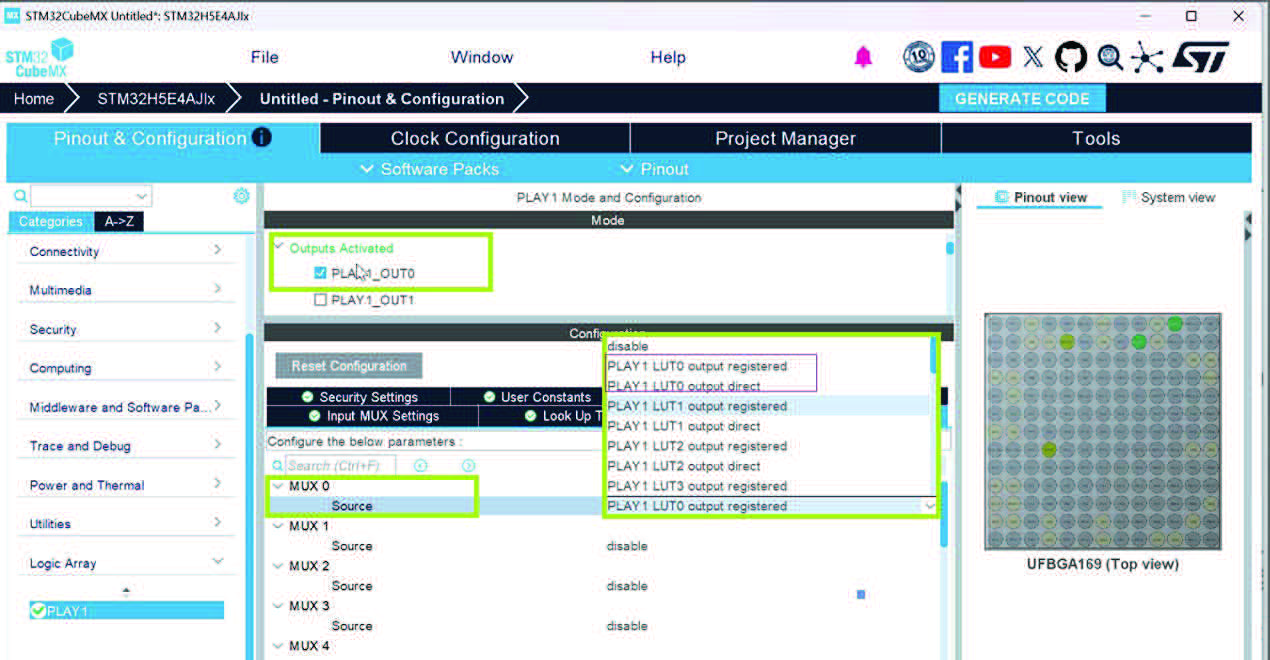Click the UFBGA169 chip pinout image
This screenshot has height=660, width=1270.
1102,431
